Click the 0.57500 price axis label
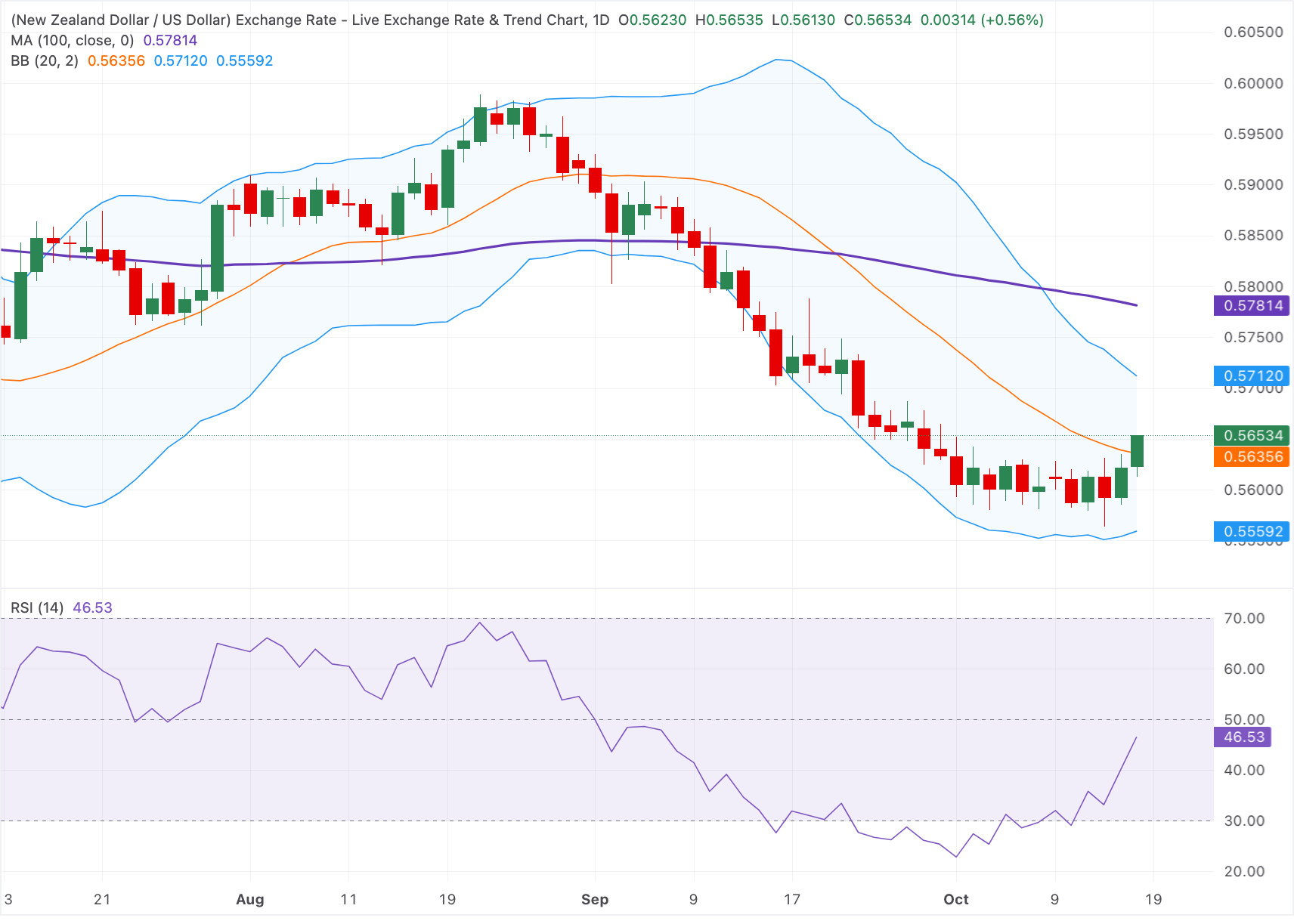The image size is (1294, 924). pyautogui.click(x=1253, y=338)
